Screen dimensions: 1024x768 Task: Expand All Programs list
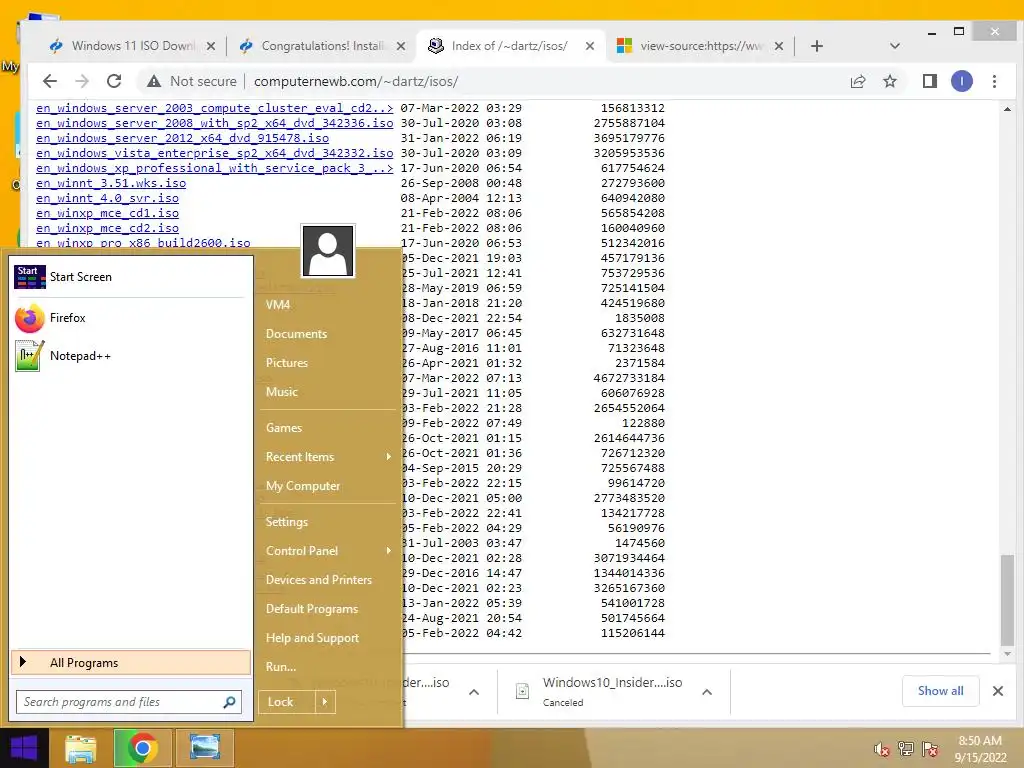coord(131,663)
